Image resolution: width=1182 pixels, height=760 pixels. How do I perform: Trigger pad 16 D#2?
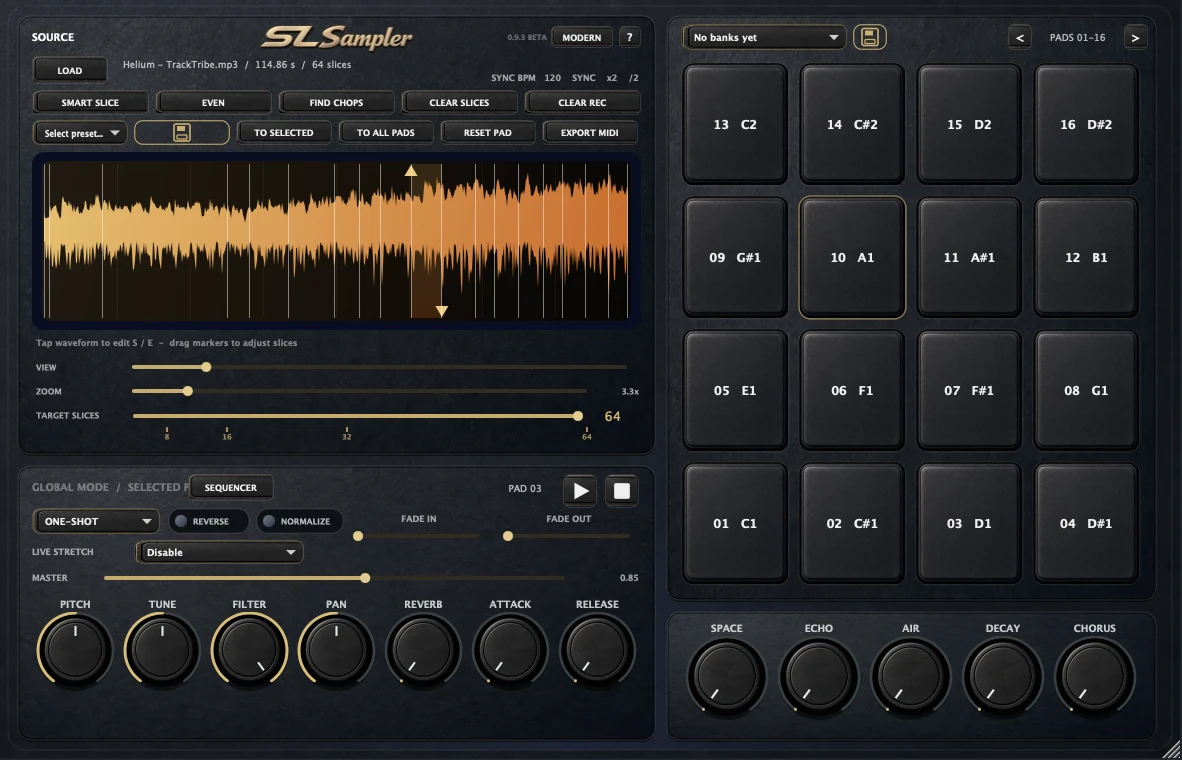coord(1086,124)
